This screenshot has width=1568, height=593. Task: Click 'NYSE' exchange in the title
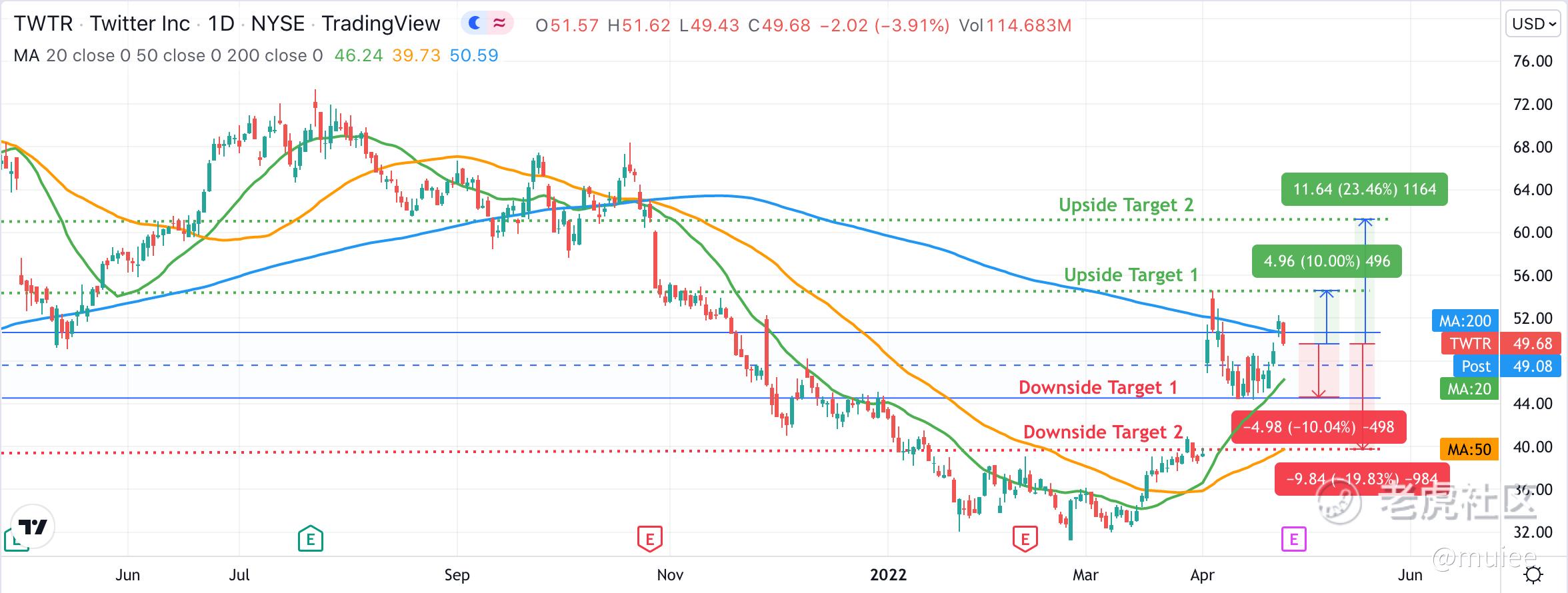point(278,24)
